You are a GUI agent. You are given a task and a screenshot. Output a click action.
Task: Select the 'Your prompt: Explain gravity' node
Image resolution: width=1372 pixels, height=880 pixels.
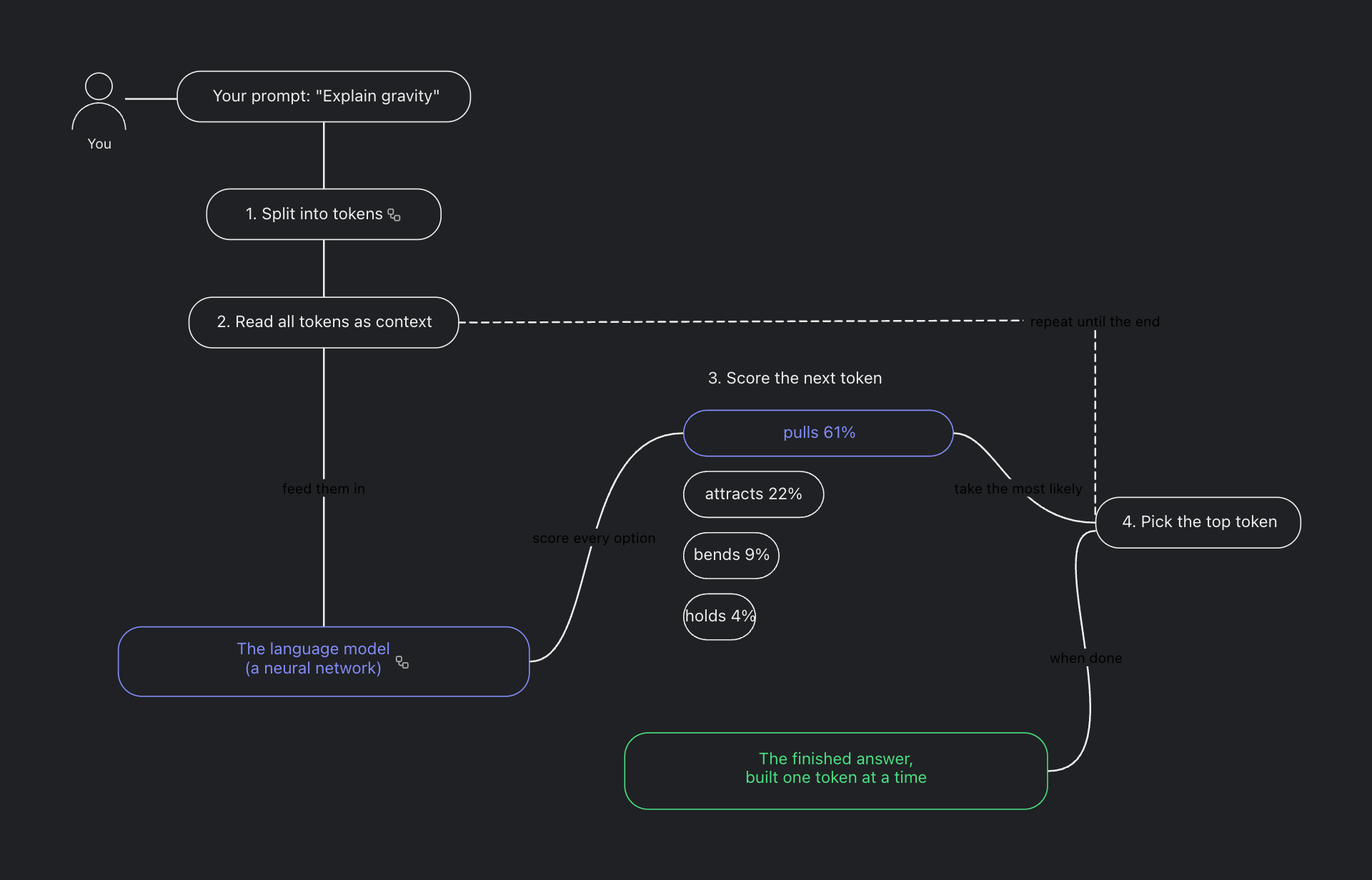point(324,96)
